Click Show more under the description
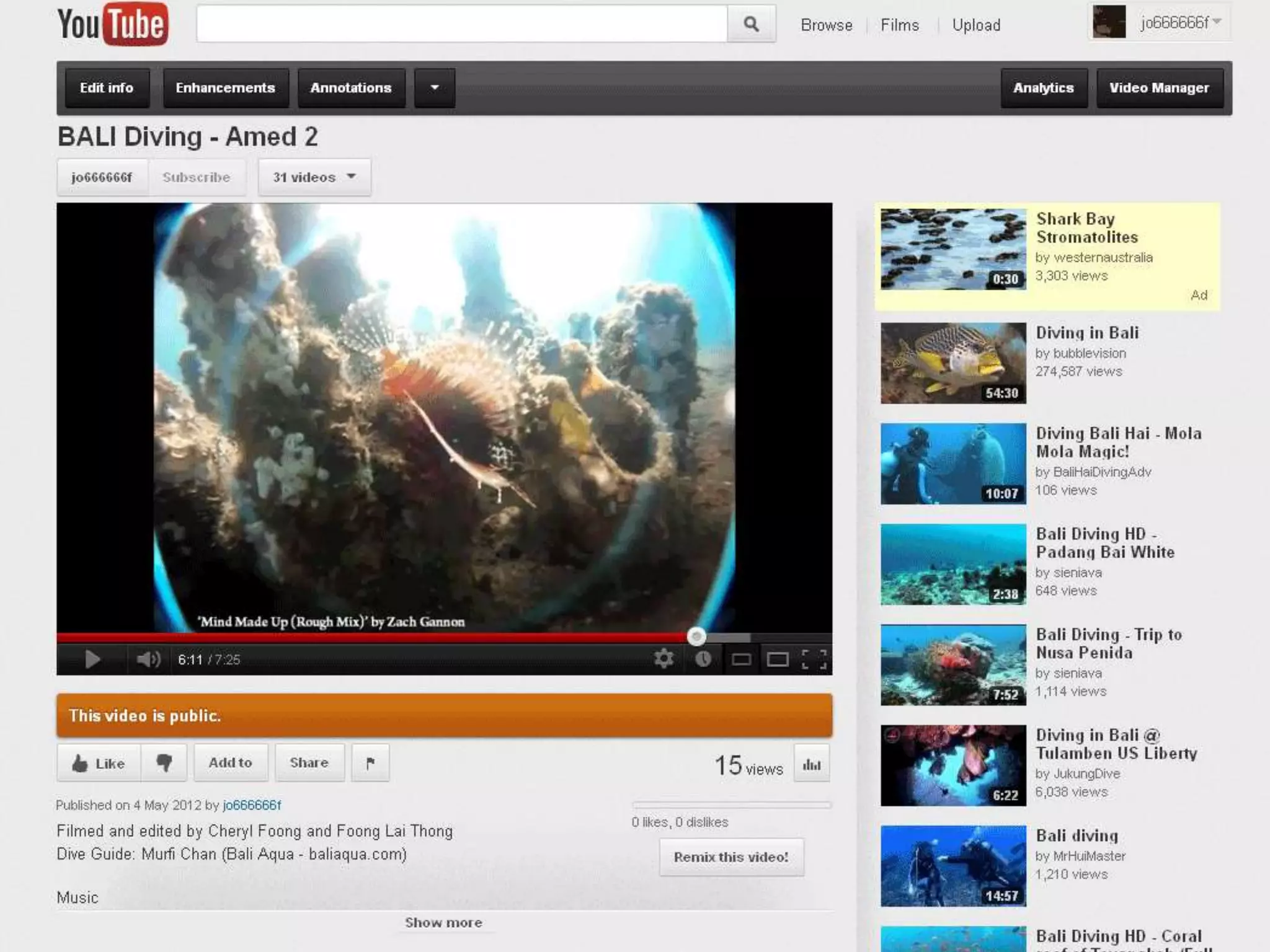Viewport: 1270px width, 952px height. 443,922
